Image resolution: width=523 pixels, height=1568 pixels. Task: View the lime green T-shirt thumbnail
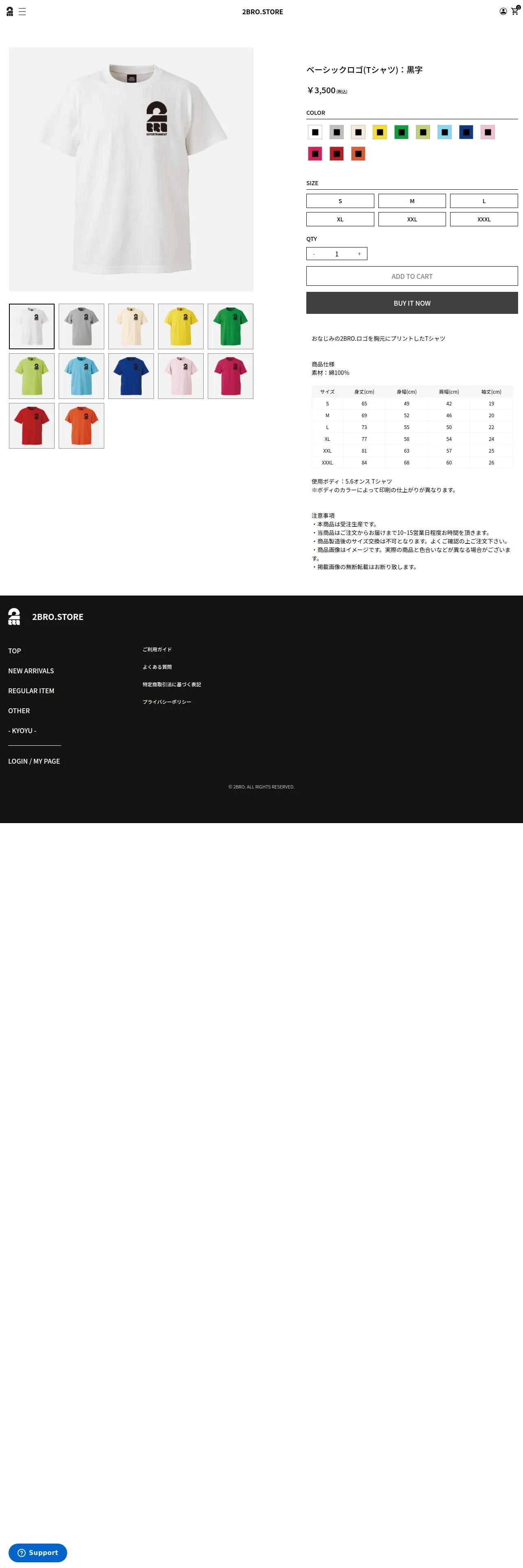pyautogui.click(x=32, y=376)
